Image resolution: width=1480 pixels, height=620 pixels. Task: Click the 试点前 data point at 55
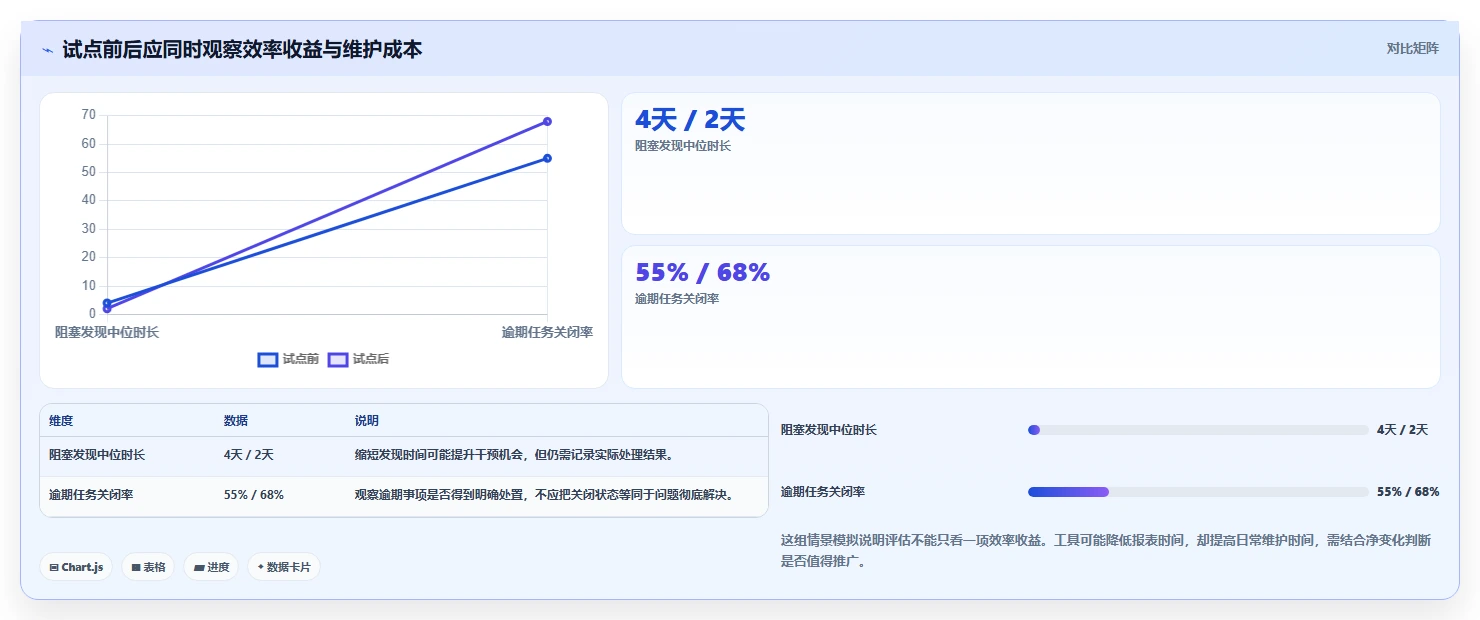coord(547,158)
